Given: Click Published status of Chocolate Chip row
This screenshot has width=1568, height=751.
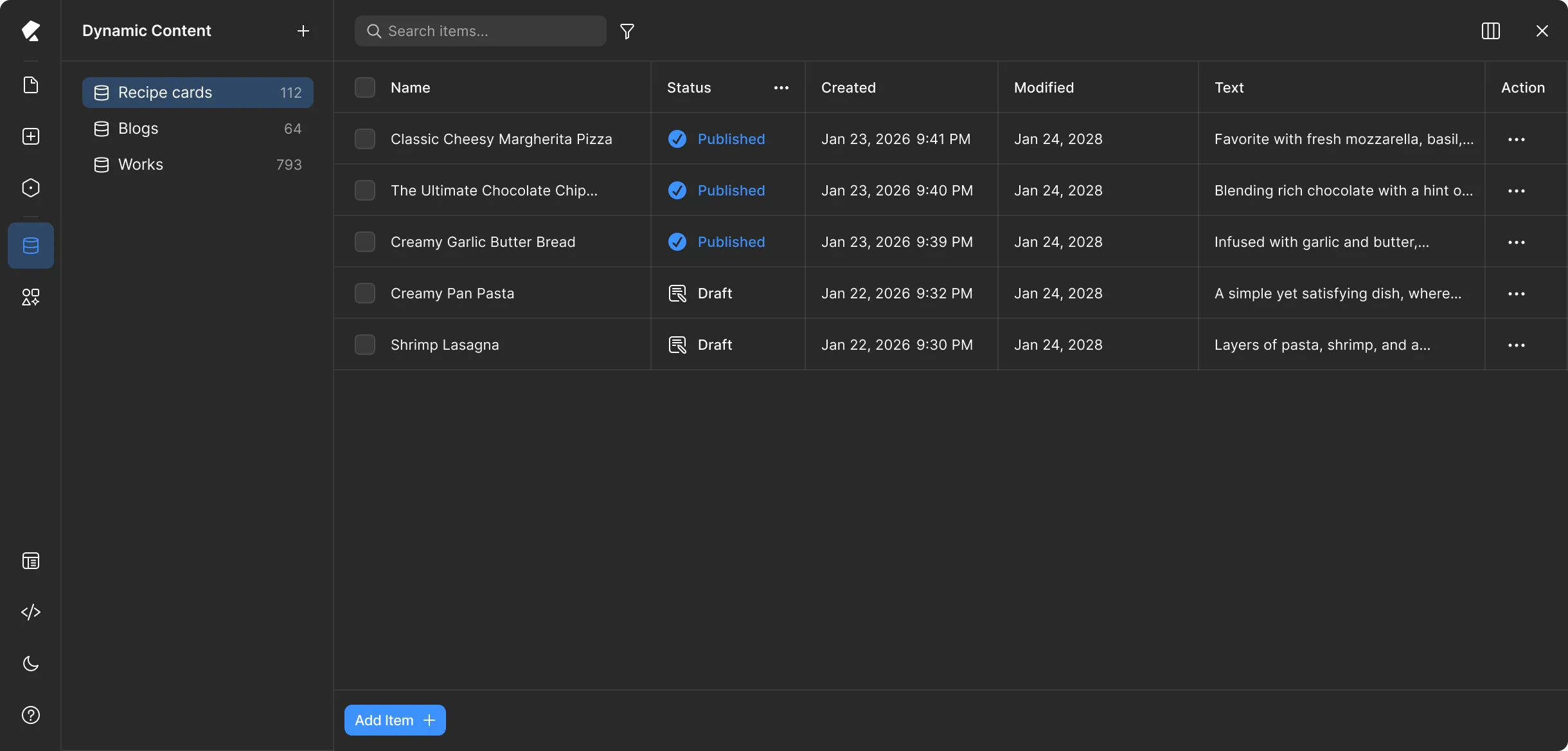Looking at the screenshot, I should pos(716,190).
